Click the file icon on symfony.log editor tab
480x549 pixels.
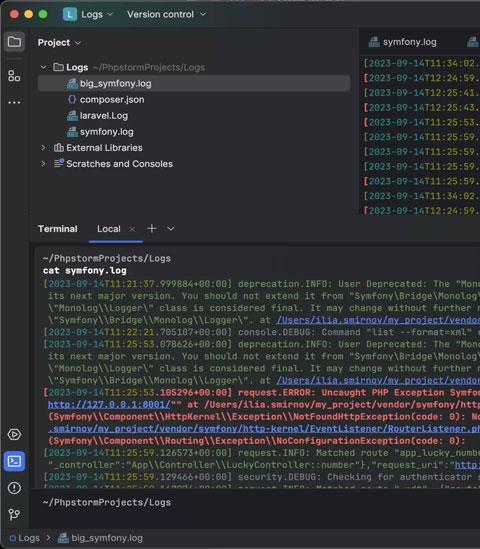tap(374, 42)
